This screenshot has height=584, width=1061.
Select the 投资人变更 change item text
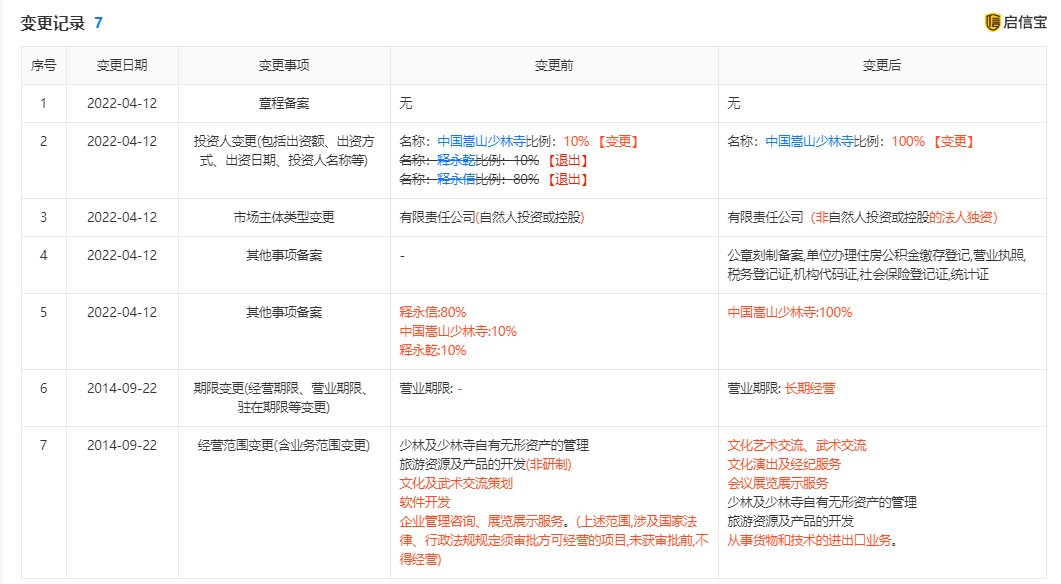pyautogui.click(x=284, y=151)
